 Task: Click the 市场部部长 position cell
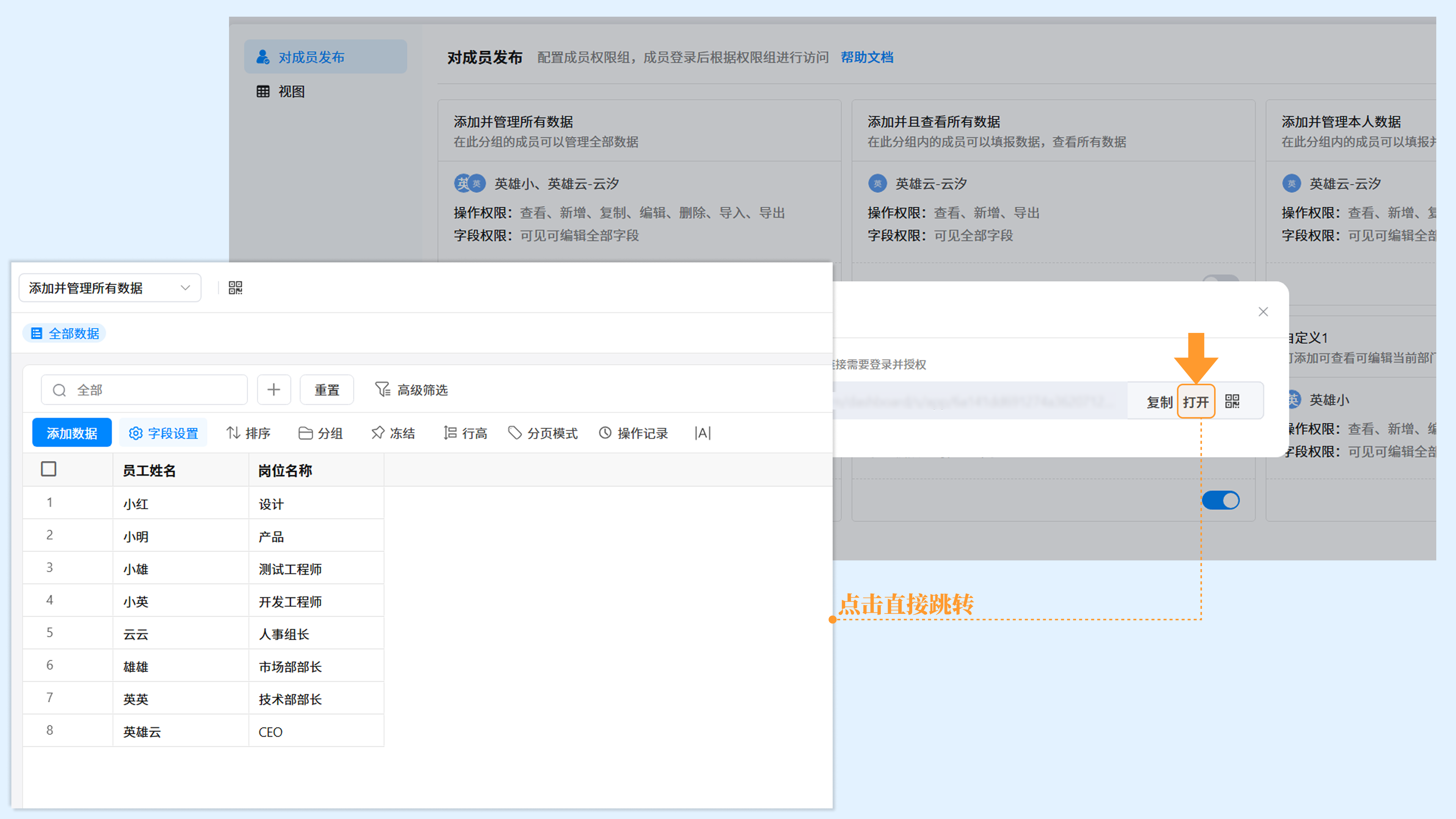pyautogui.click(x=317, y=666)
